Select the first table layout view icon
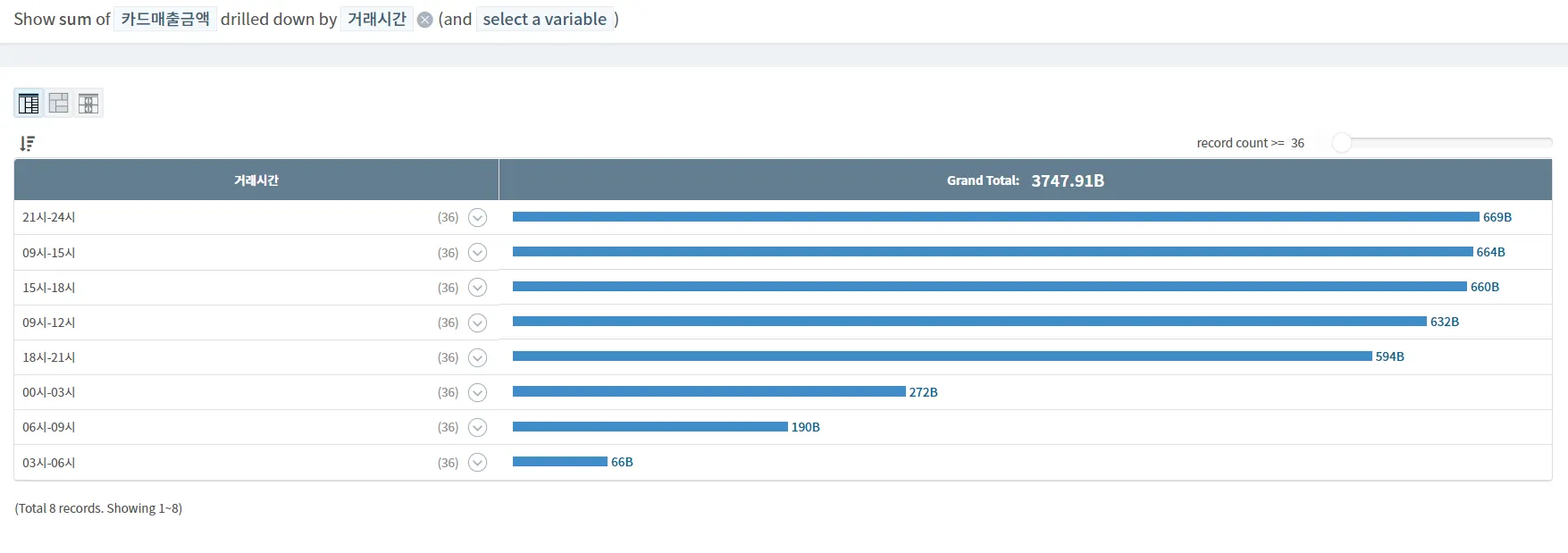This screenshot has width=1568, height=553. 29,104
